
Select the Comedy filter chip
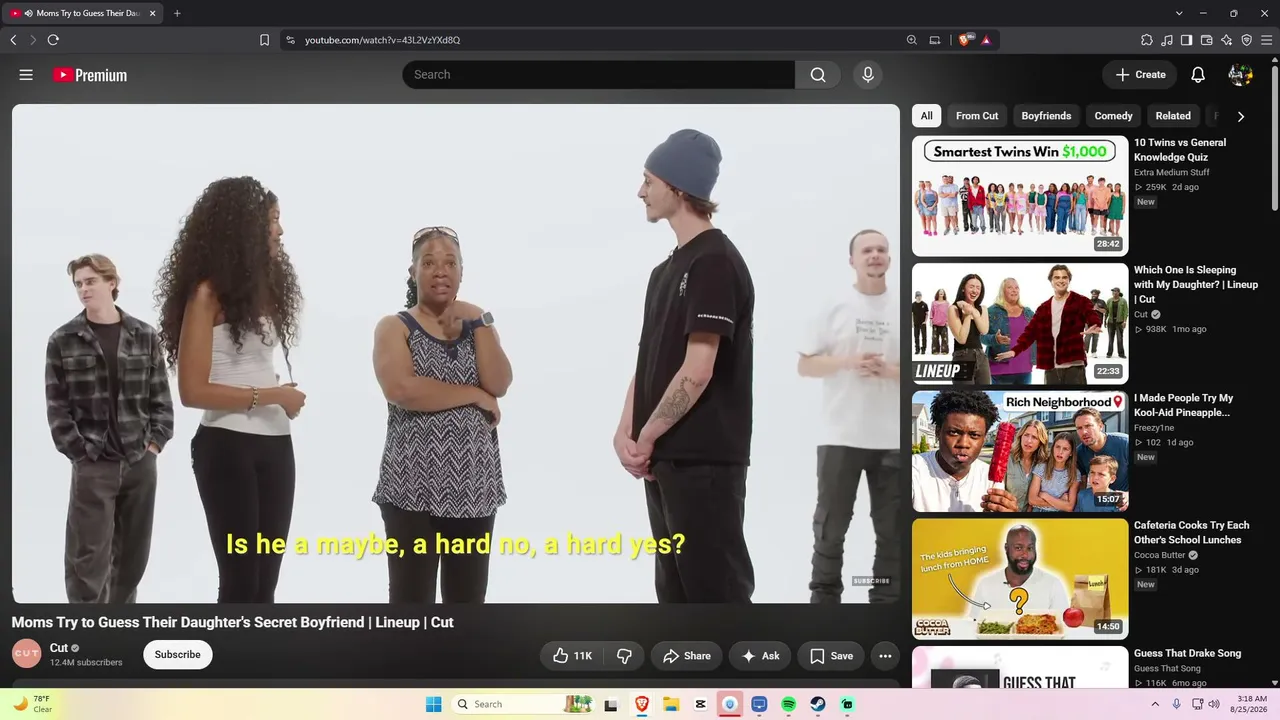tap(1113, 116)
